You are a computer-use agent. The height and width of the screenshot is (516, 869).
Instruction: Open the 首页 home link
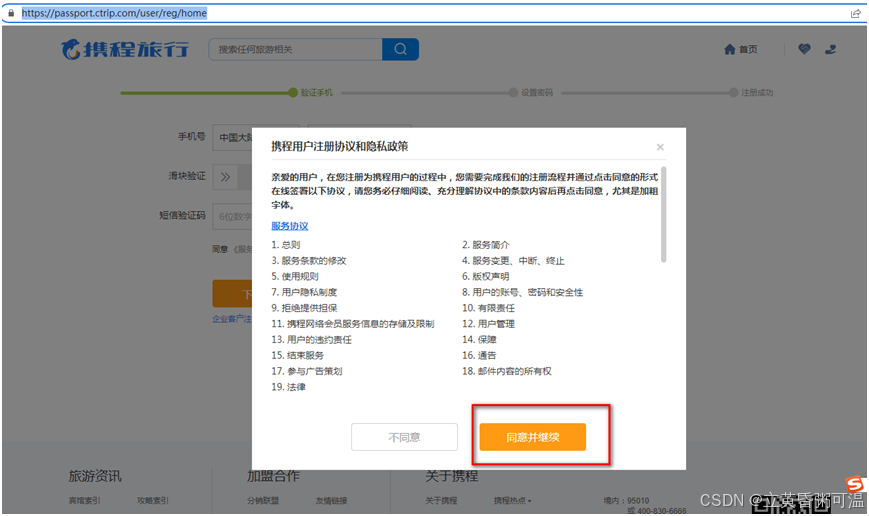pos(740,49)
